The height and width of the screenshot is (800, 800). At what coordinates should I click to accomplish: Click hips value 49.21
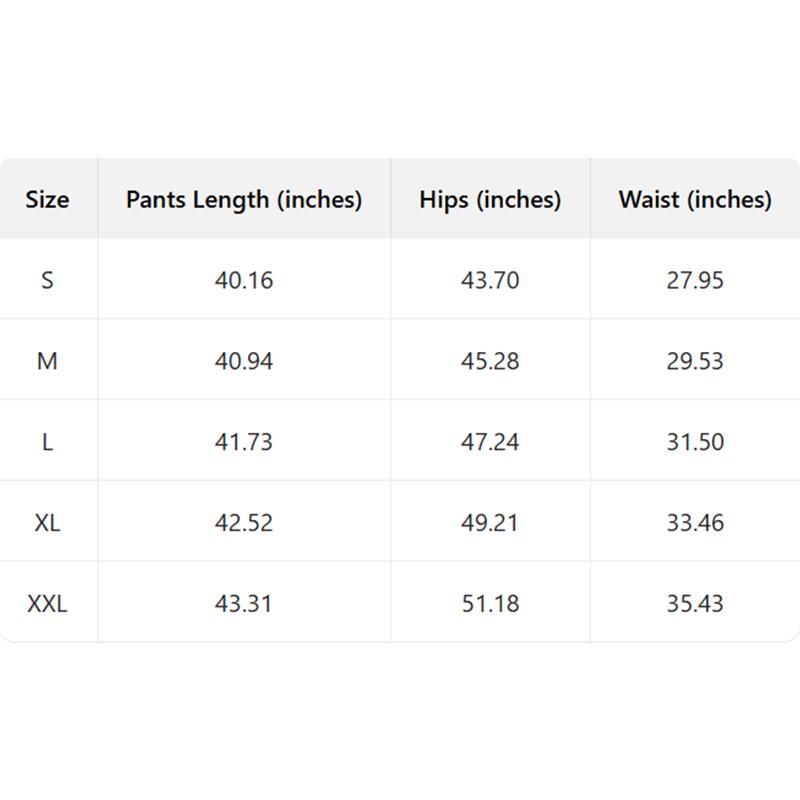[490, 523]
